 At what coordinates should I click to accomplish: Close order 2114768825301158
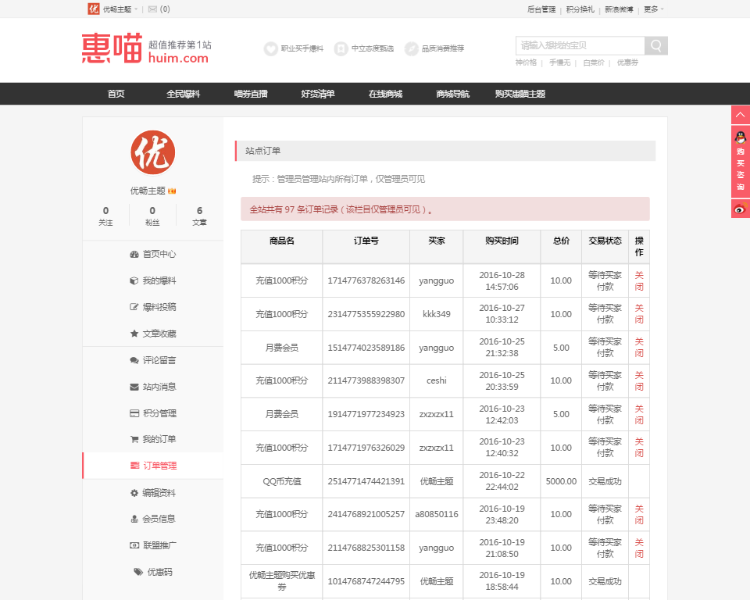[639, 548]
